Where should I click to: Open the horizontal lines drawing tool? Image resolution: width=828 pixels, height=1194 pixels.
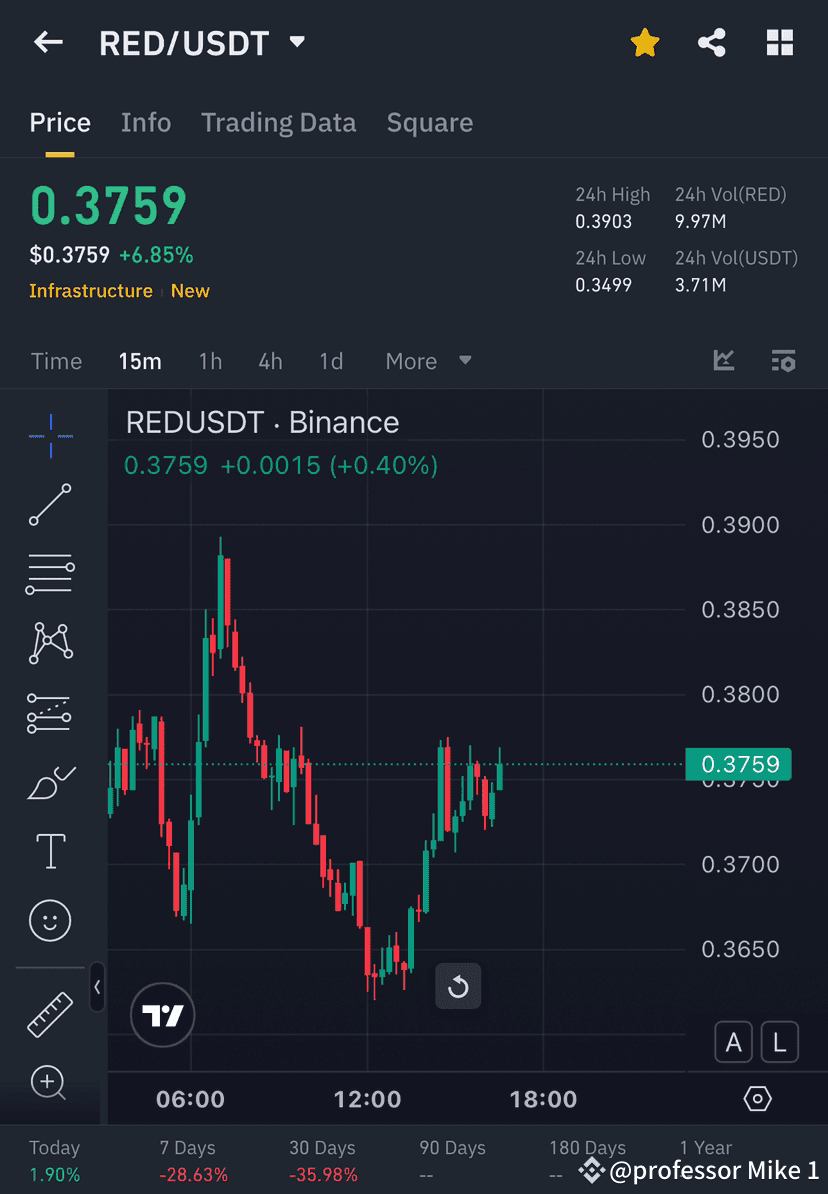pos(50,573)
